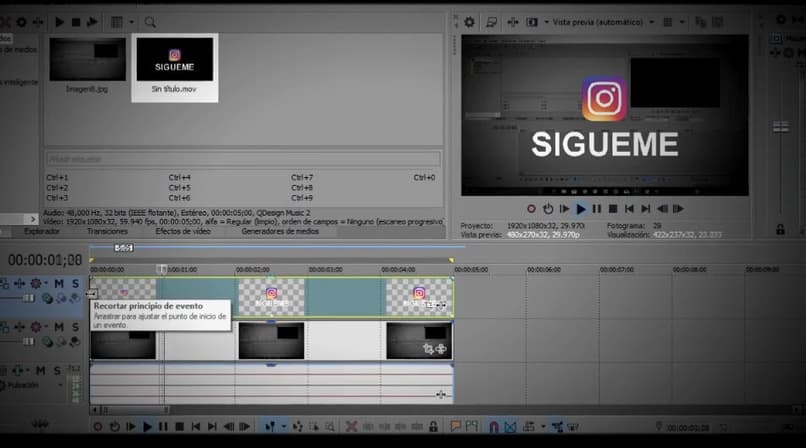This screenshot has width=806, height=448.
Task: Open the preview window properties gear icon
Action: [469, 22]
